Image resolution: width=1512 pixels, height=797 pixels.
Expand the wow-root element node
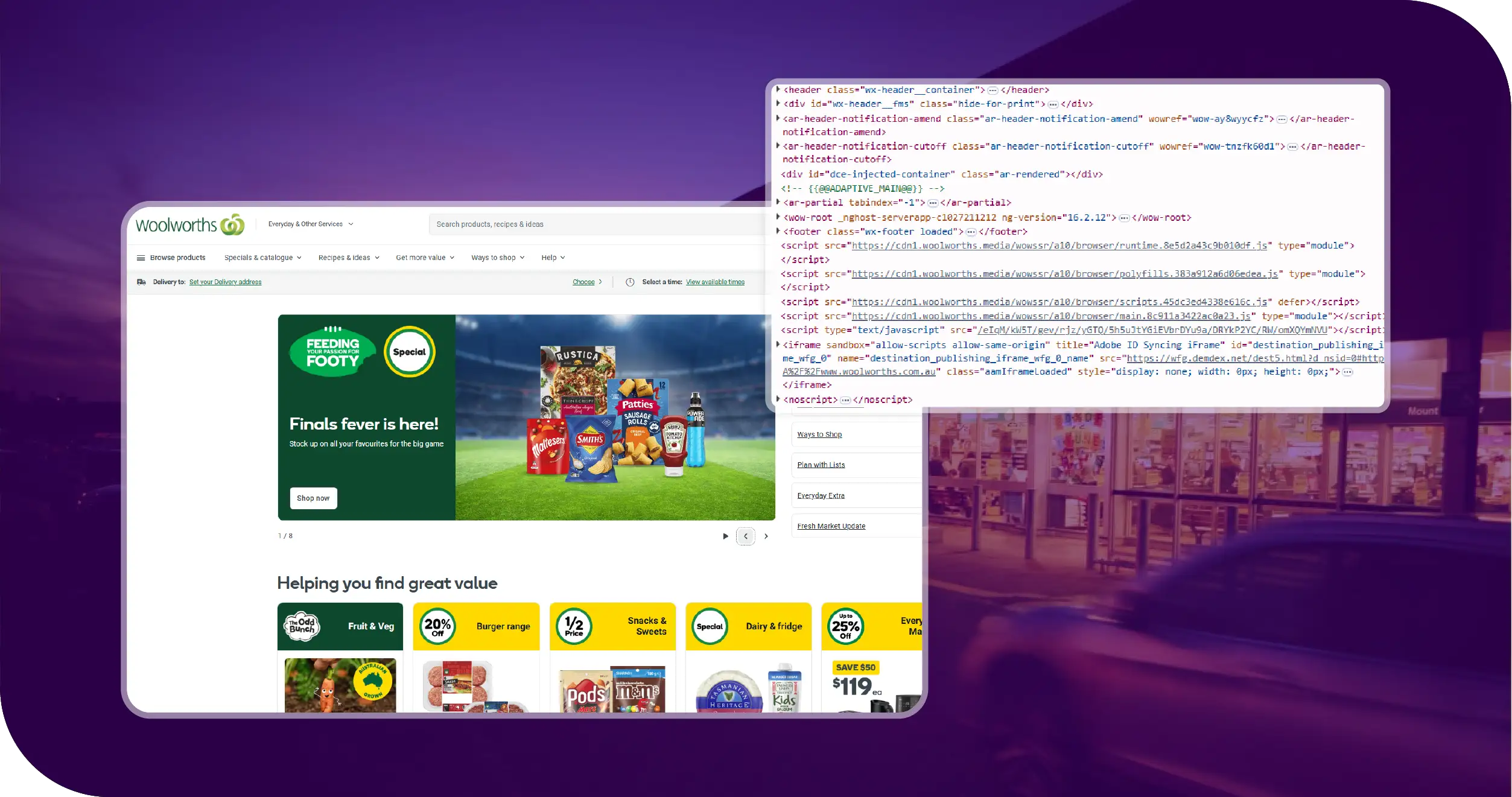[x=778, y=217]
